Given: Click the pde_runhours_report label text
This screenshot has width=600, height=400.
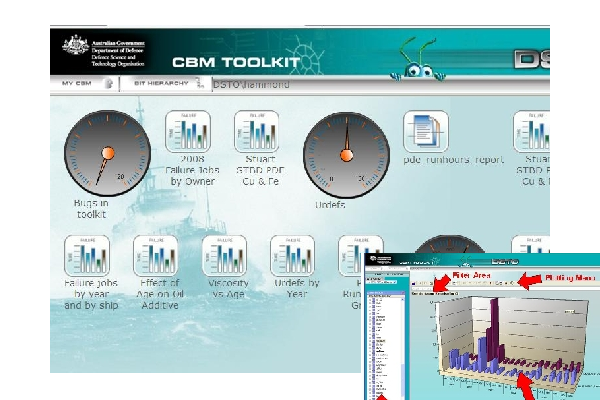Looking at the screenshot, I should pos(453,160).
